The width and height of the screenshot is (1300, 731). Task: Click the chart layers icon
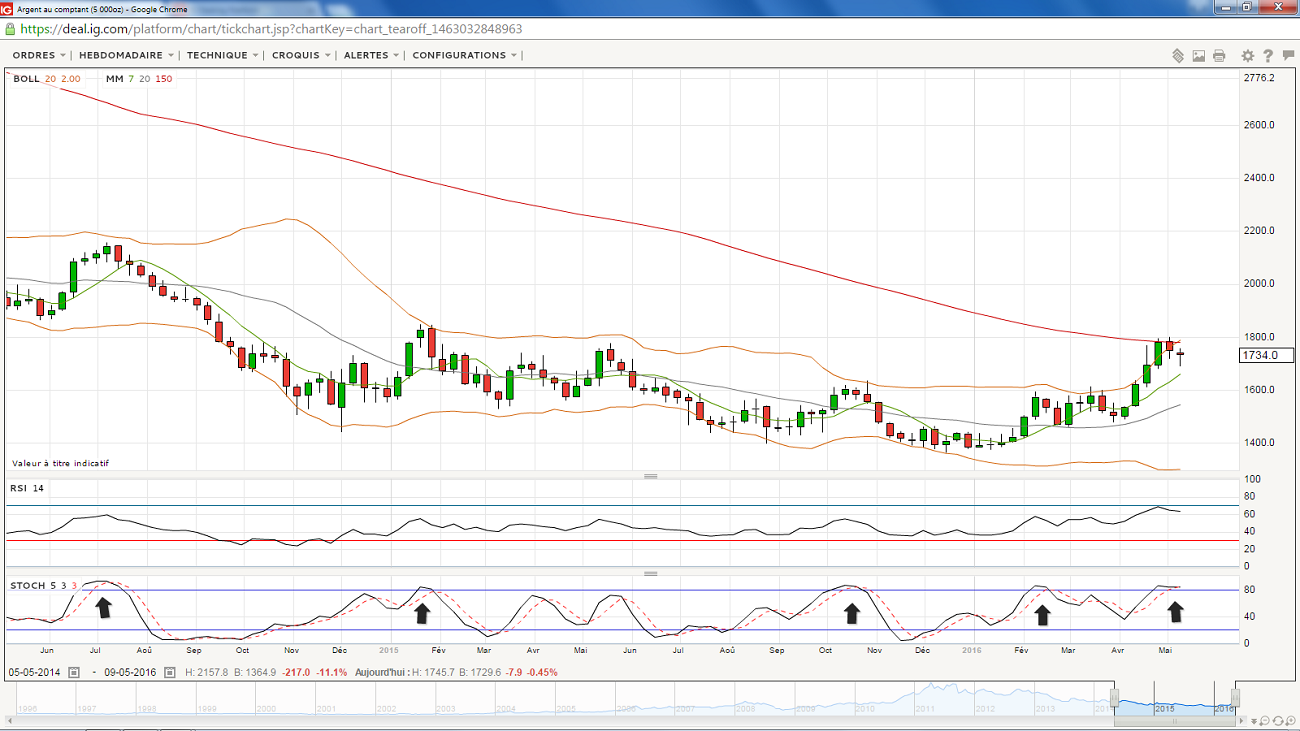pos(1178,56)
